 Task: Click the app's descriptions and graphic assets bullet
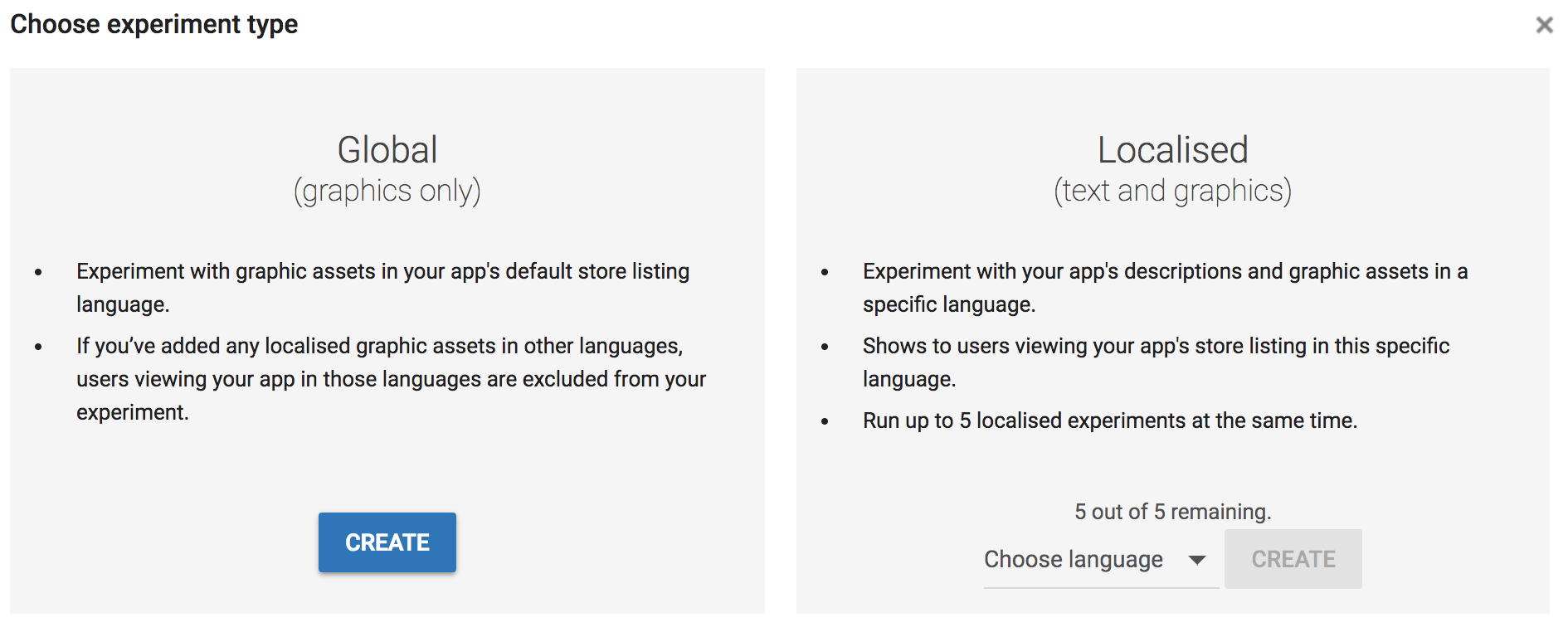[1166, 288]
